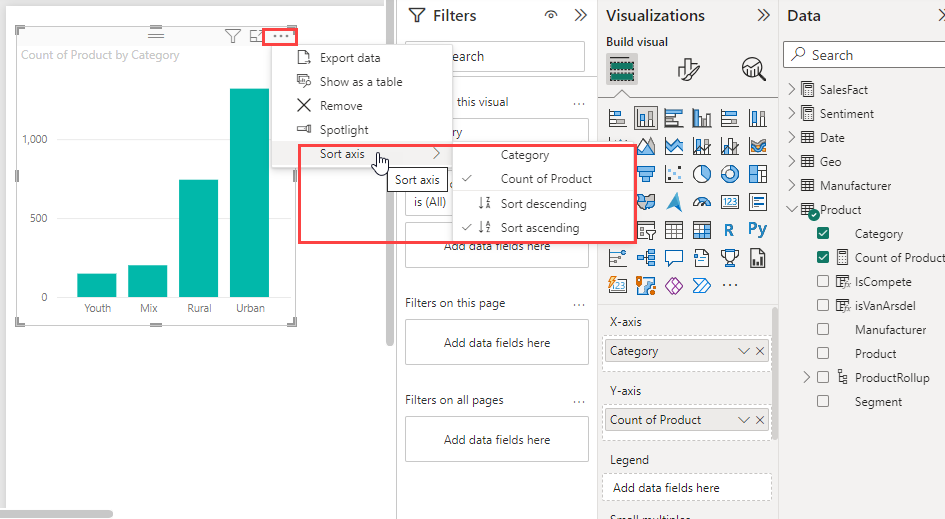Check the Manufacturer field checkbox under Product
Viewport: 945px width, 519px height.
pyautogui.click(x=823, y=329)
